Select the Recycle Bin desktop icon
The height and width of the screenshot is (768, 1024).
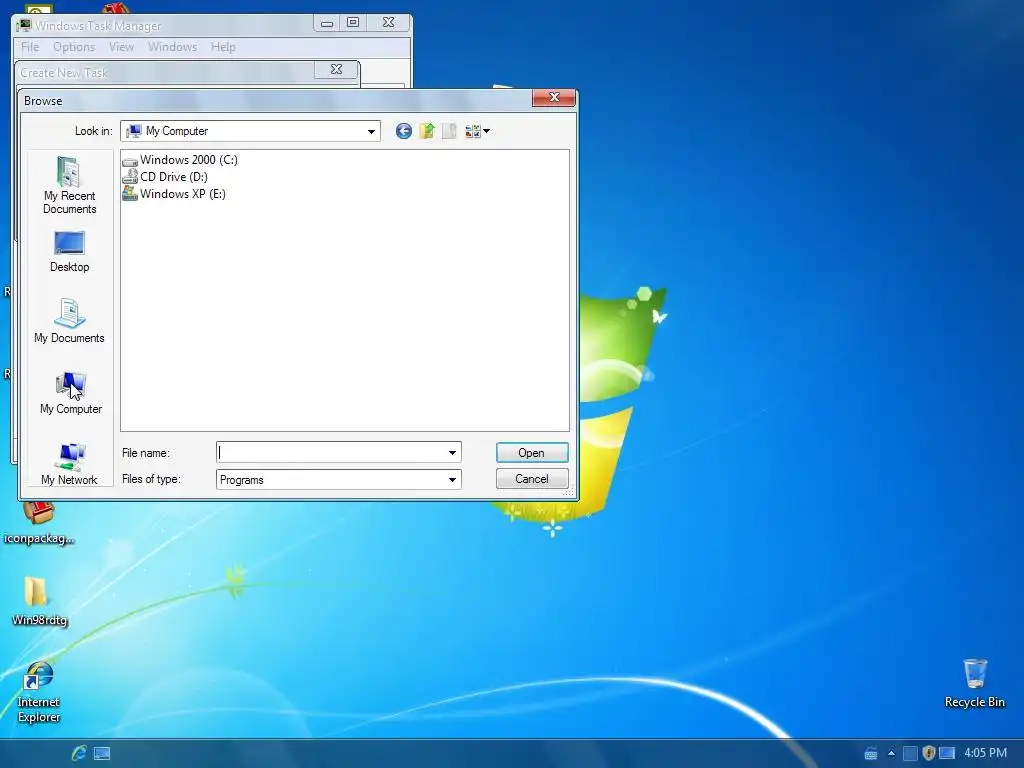tap(974, 684)
